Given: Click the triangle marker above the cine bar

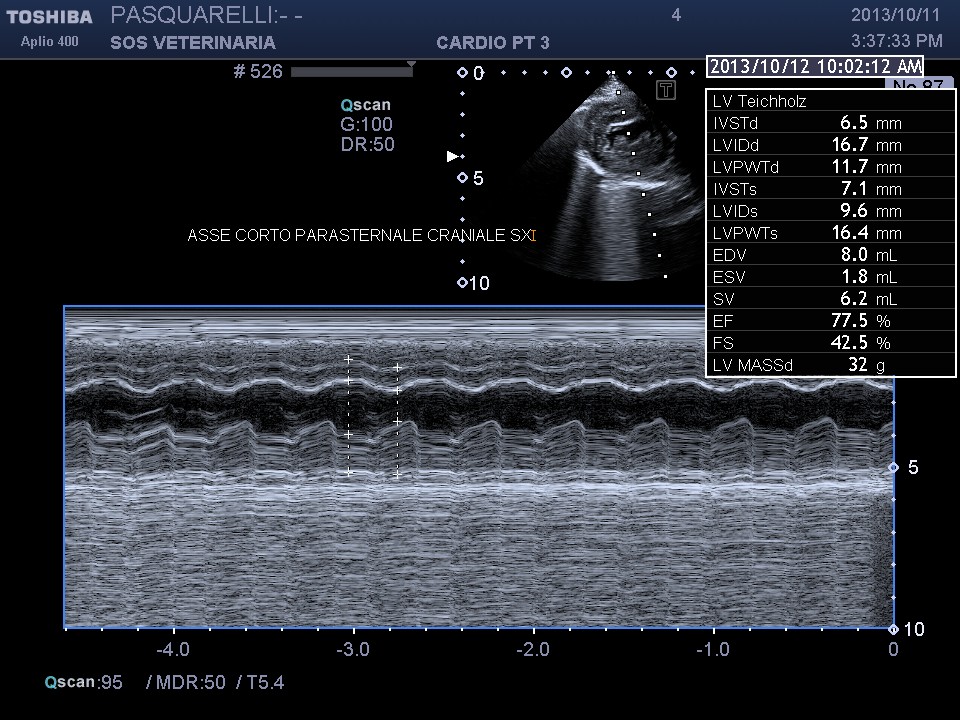Looking at the screenshot, I should point(410,64).
